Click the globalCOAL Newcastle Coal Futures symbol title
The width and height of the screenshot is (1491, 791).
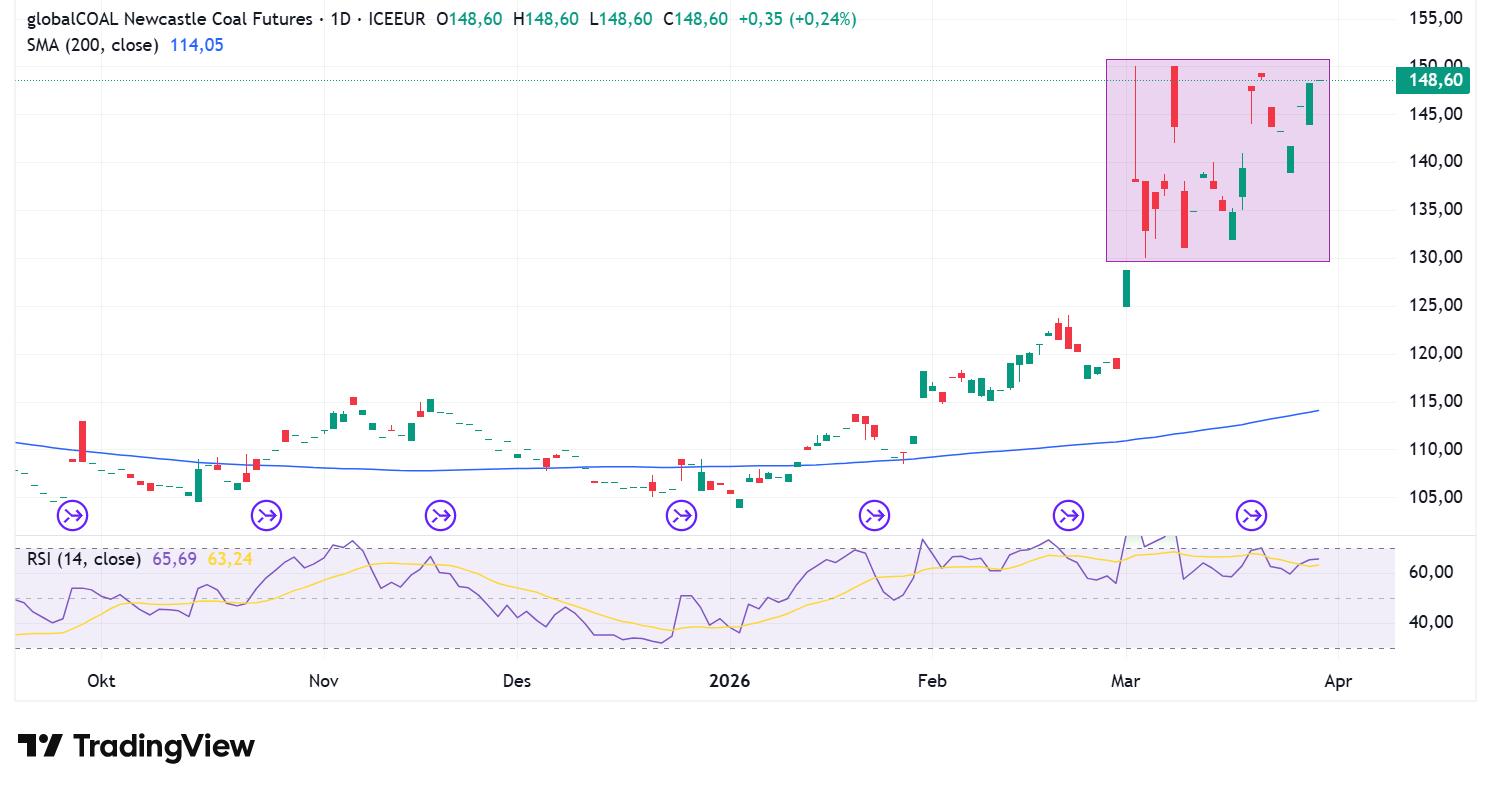coord(169,19)
